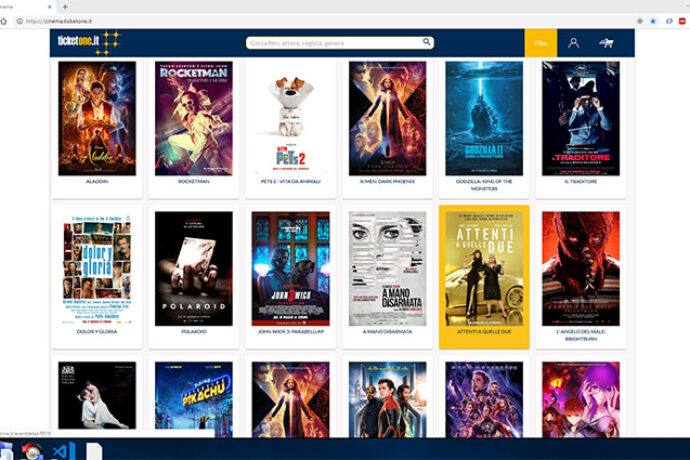Open the user account icon
This screenshot has width=690, height=460.
click(x=573, y=43)
